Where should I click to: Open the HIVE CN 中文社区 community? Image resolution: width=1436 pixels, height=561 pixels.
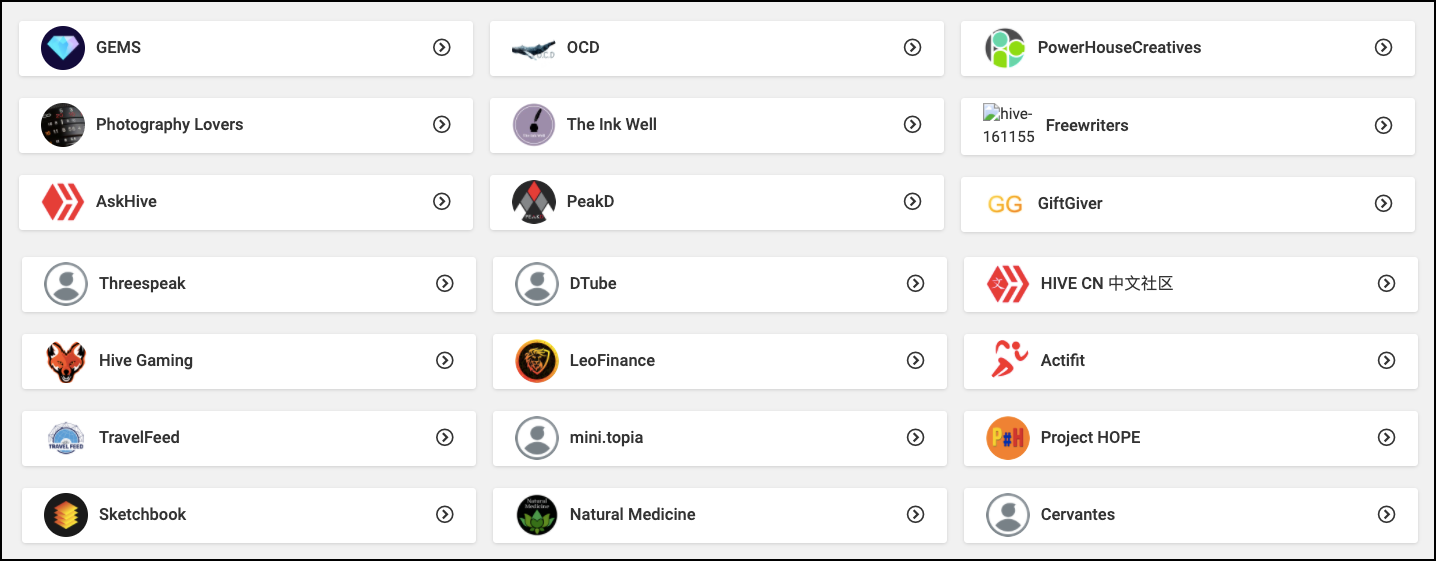[x=1191, y=284]
